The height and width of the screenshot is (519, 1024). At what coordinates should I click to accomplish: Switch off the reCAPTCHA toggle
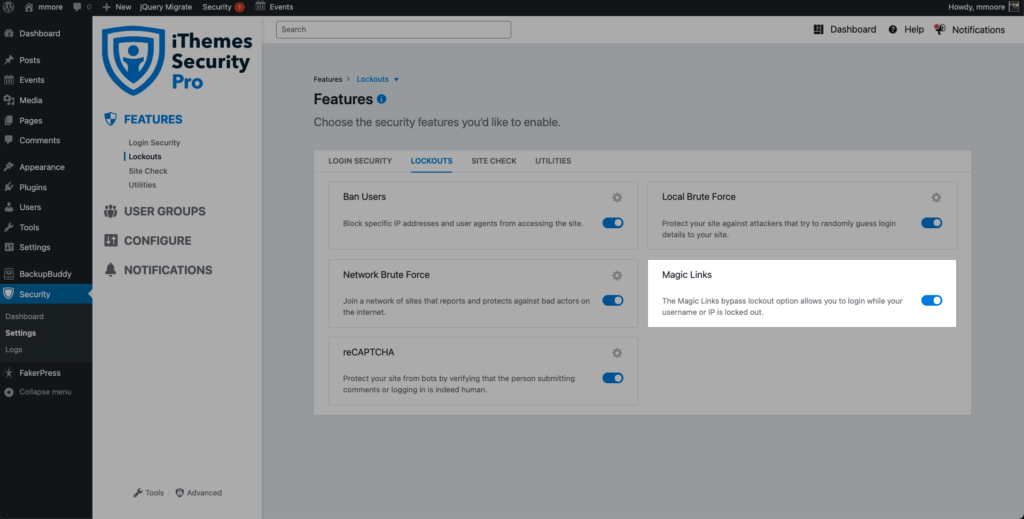[613, 378]
